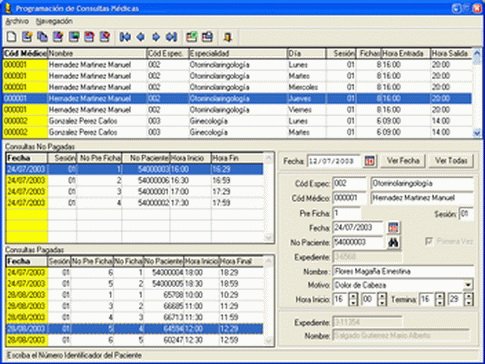
Task: Increase Termina minutes with up arrow
Action: click(469, 296)
